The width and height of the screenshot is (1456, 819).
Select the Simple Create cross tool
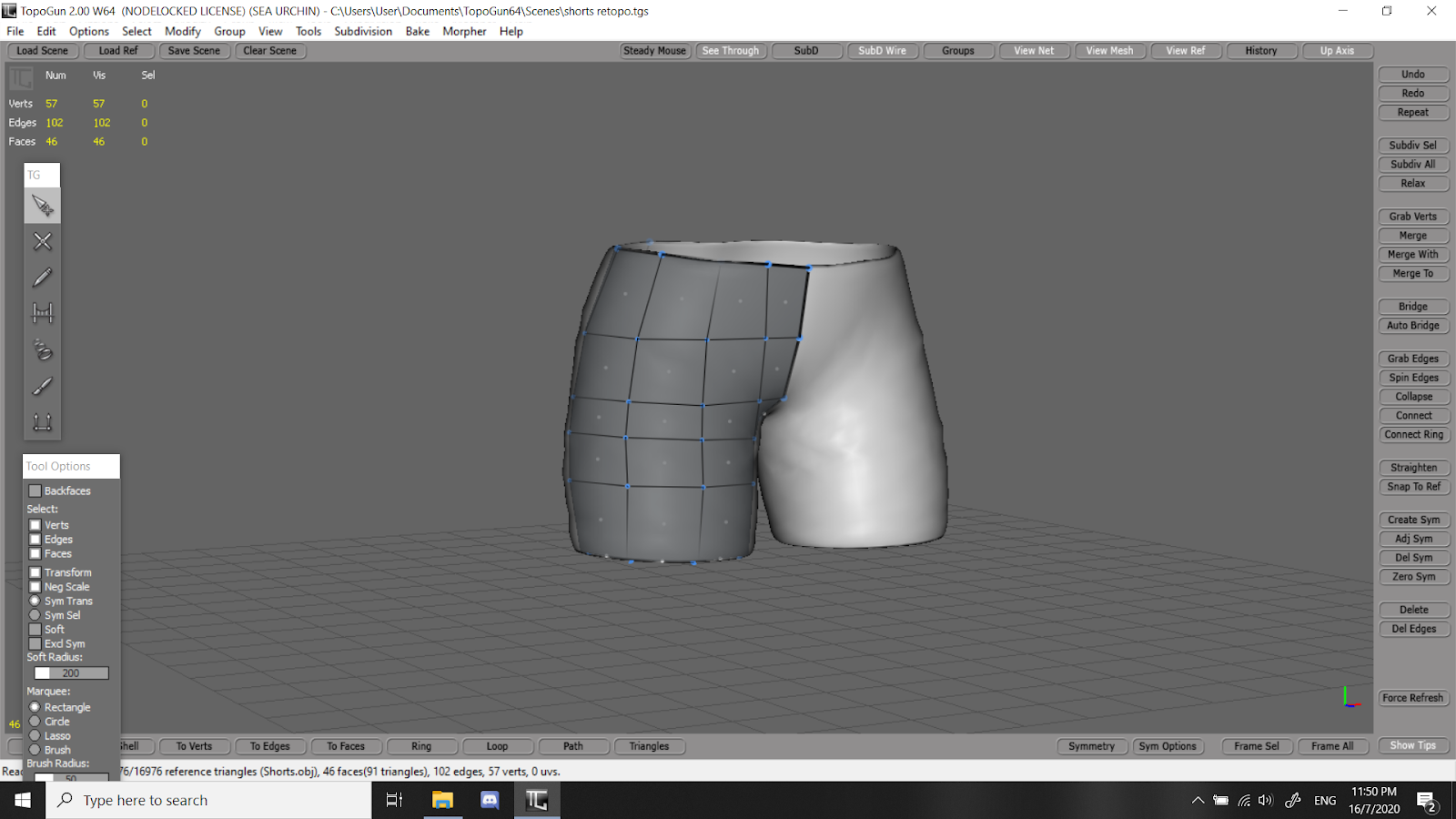coord(42,241)
